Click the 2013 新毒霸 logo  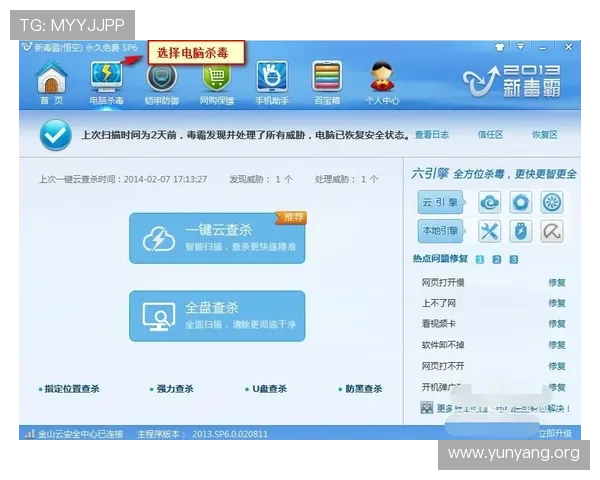[x=512, y=81]
